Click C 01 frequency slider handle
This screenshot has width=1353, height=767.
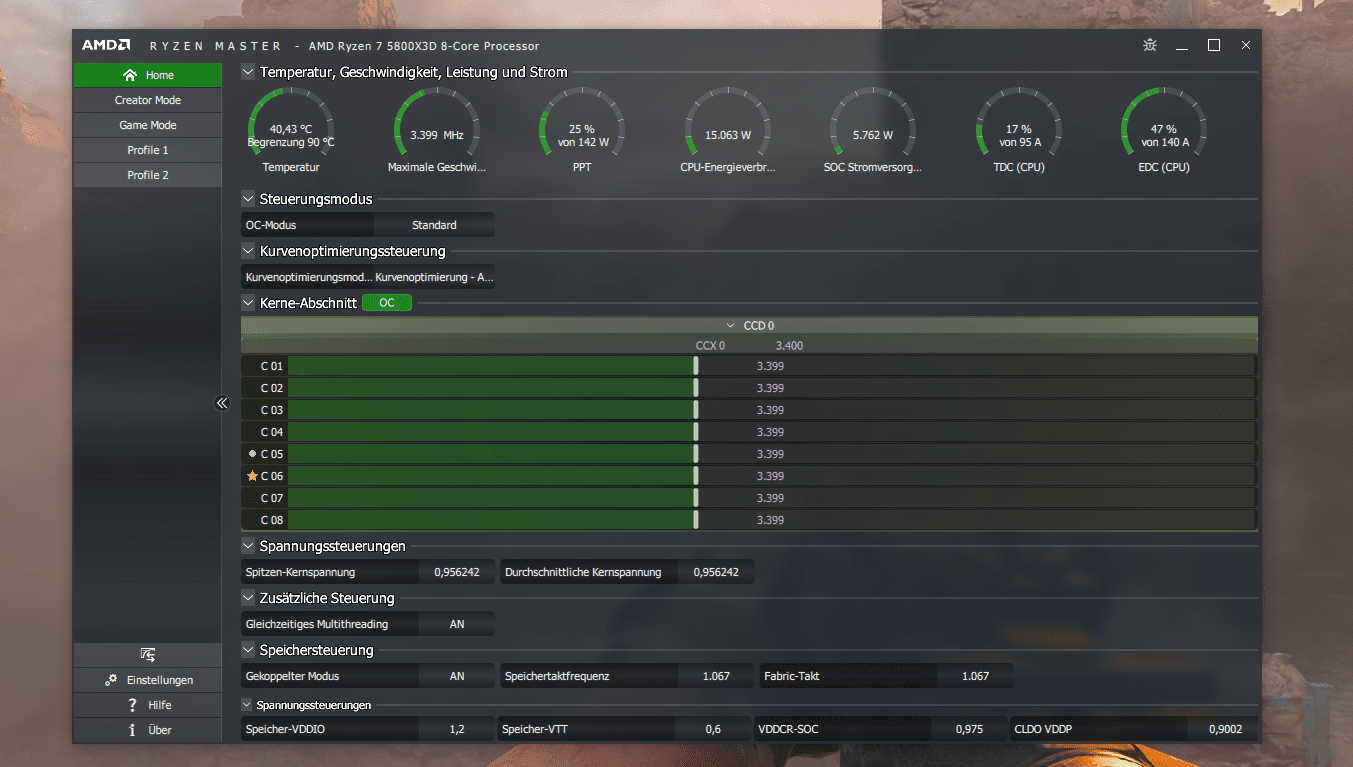696,366
